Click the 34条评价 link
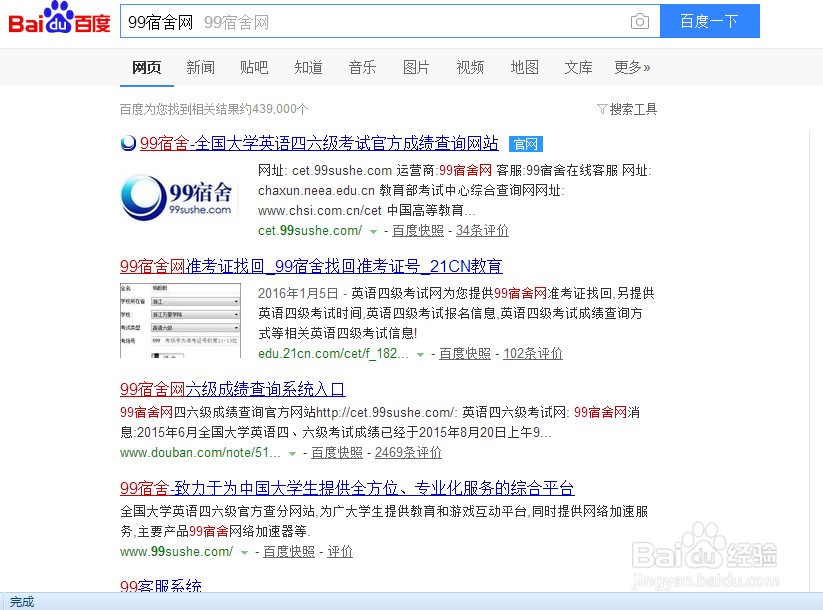This screenshot has height=610, width=823. (481, 230)
